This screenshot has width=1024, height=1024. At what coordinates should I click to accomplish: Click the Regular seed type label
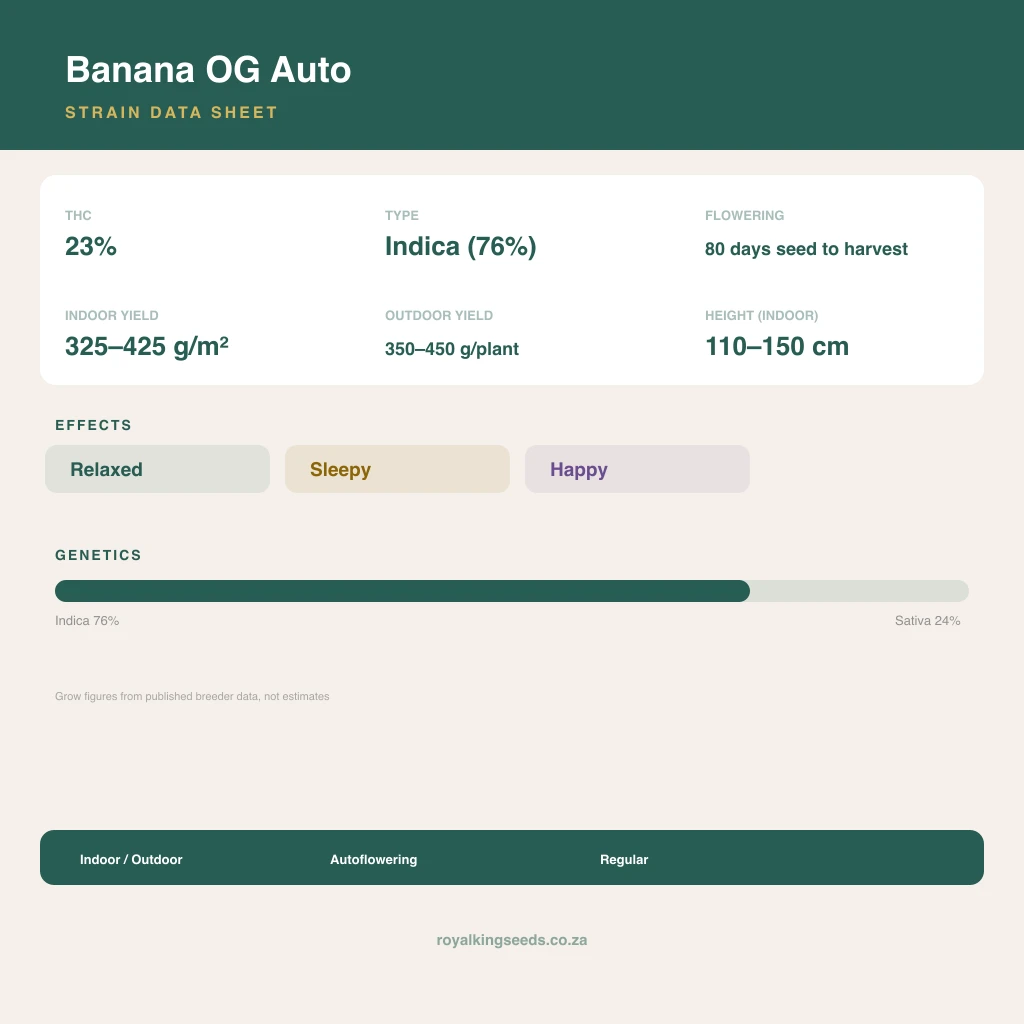coord(624,859)
